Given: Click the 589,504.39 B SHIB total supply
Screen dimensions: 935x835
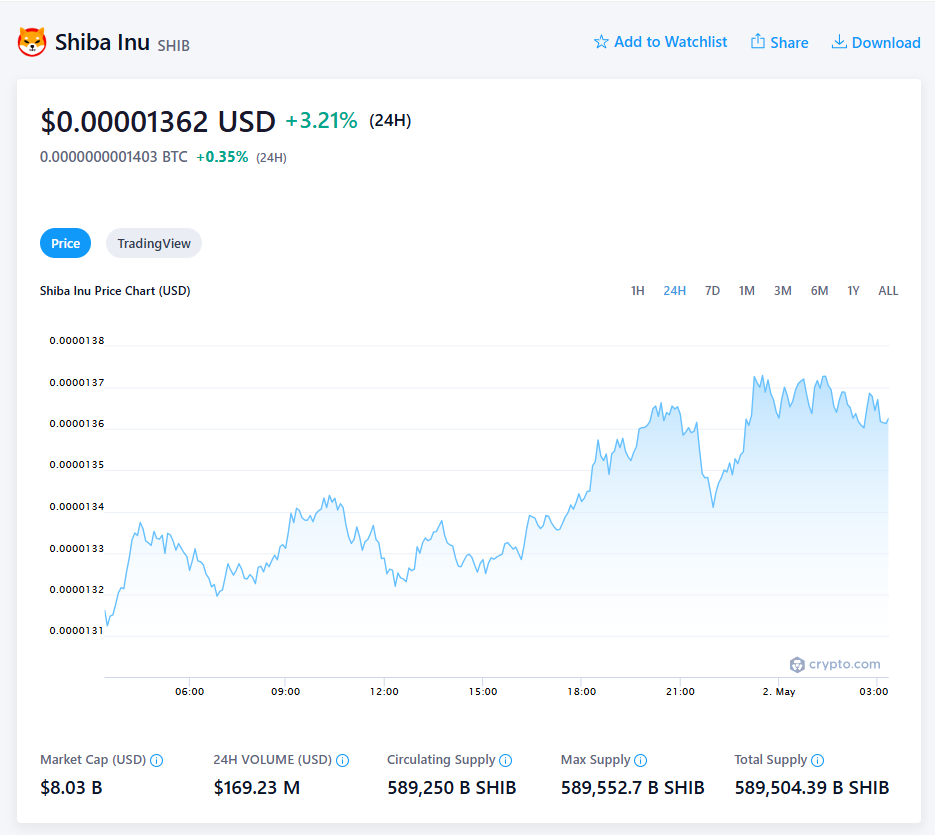Looking at the screenshot, I should [812, 788].
